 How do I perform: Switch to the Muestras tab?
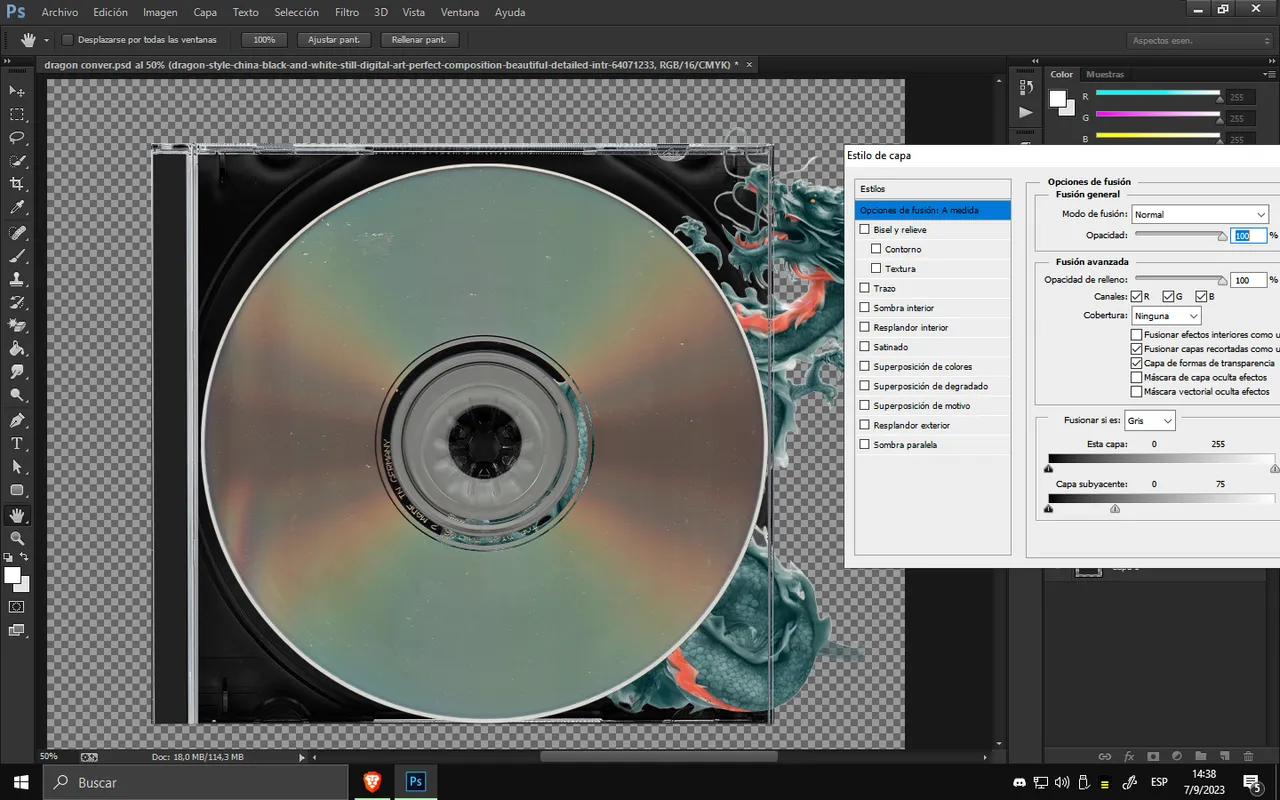coord(1105,74)
